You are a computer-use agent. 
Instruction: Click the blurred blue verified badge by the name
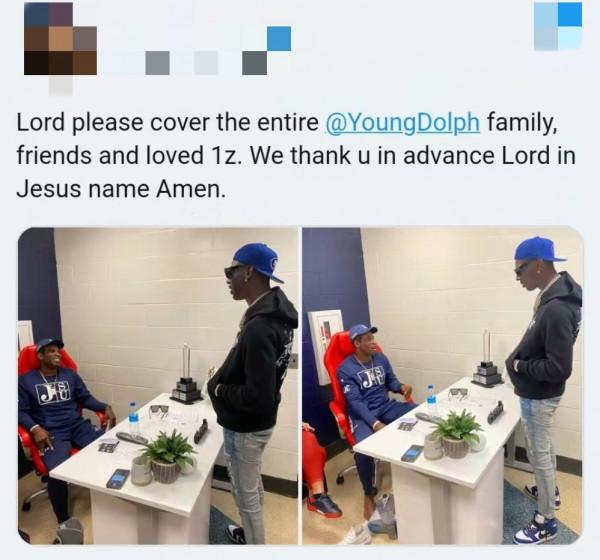[279, 38]
